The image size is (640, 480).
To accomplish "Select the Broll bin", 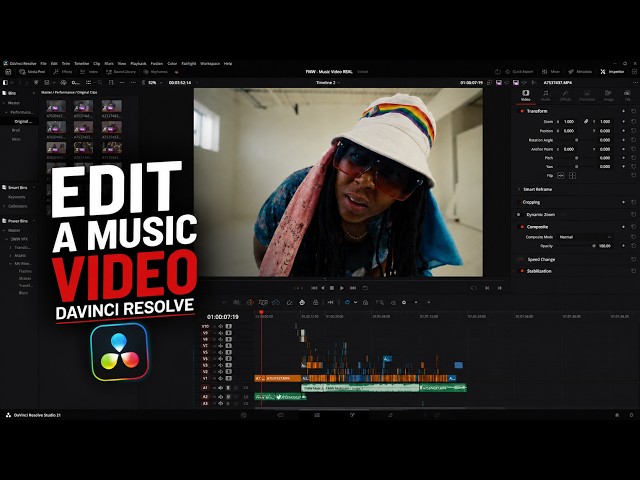I will point(16,130).
